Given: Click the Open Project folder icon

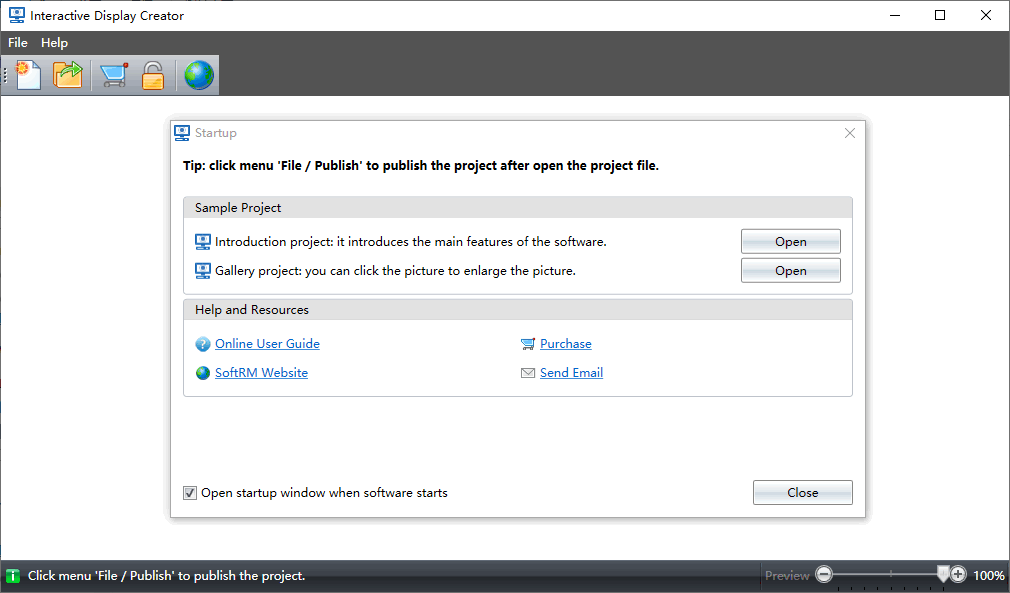Looking at the screenshot, I should pyautogui.click(x=68, y=75).
